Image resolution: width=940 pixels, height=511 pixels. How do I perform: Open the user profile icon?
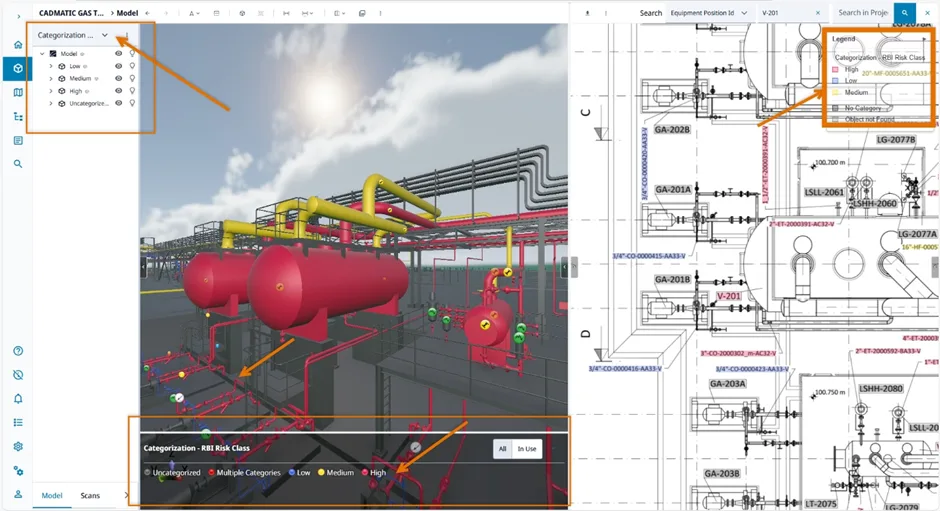pos(18,494)
